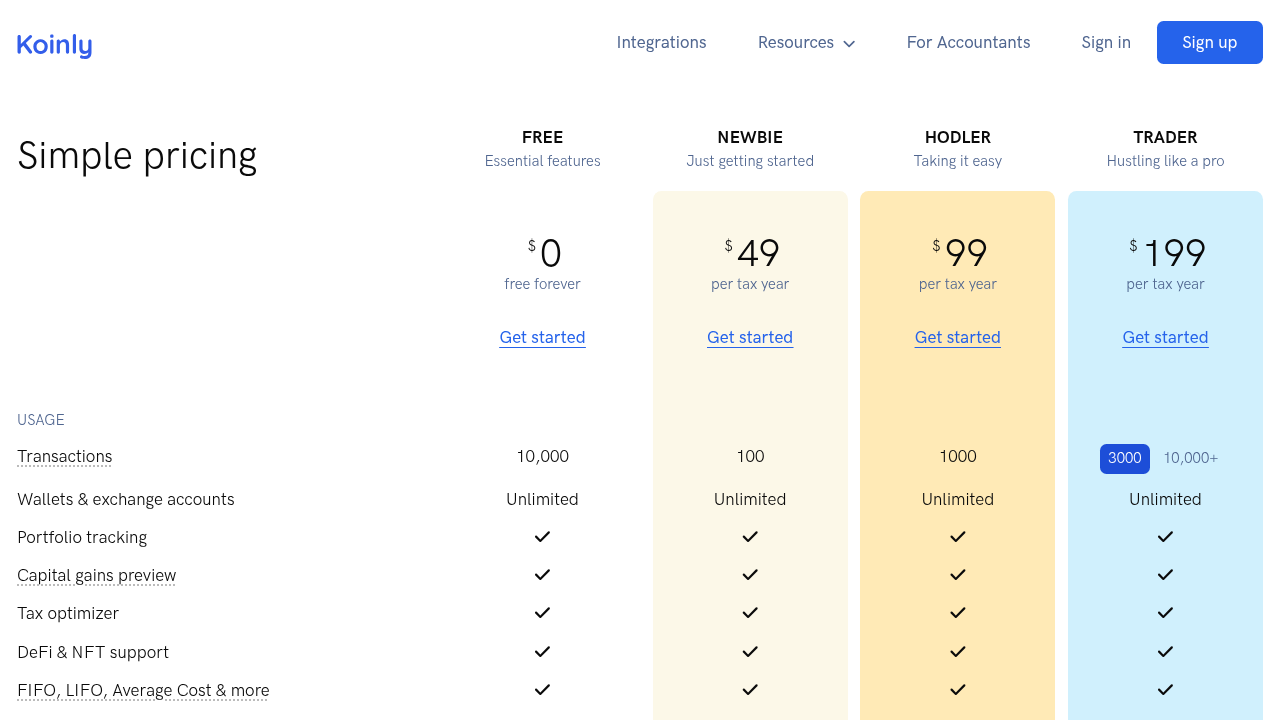Click the Trader plan DeFi & NFT support checkmark
This screenshot has height=720, width=1280.
(x=1165, y=652)
